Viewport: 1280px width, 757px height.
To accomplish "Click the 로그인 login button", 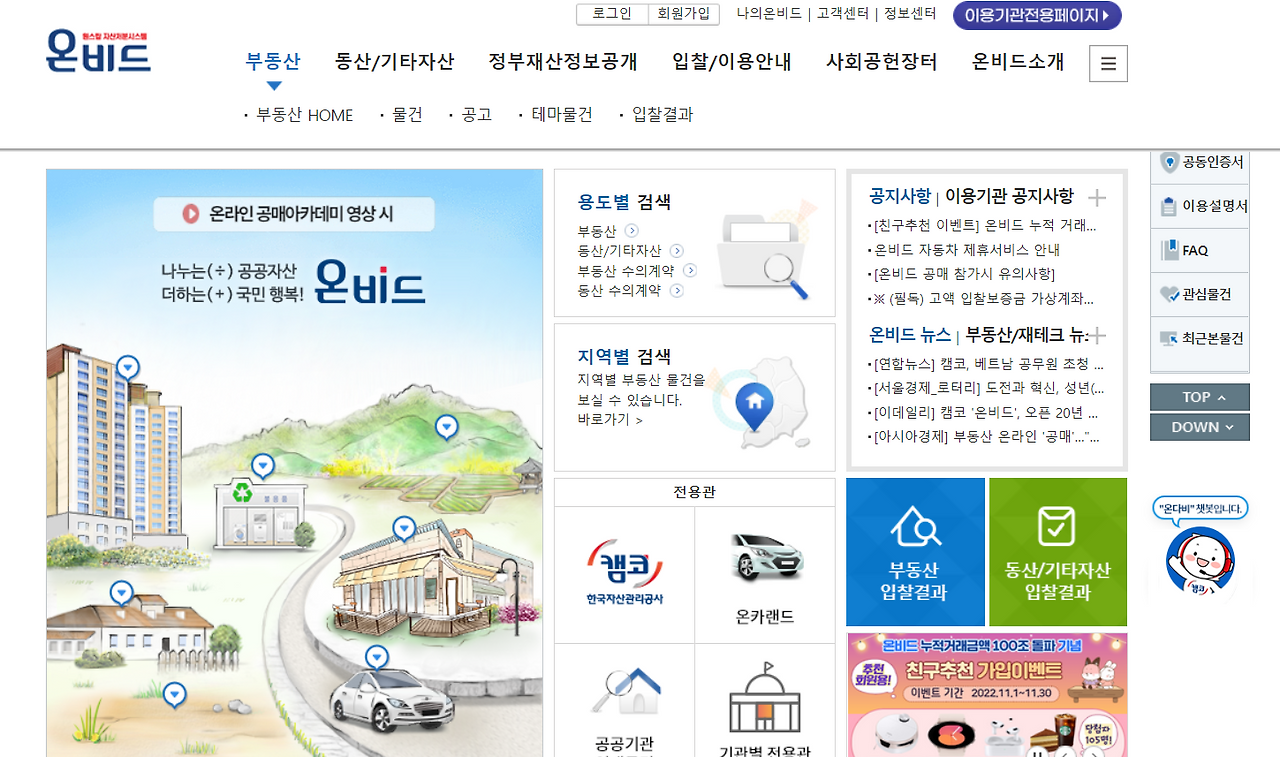I will coord(611,16).
